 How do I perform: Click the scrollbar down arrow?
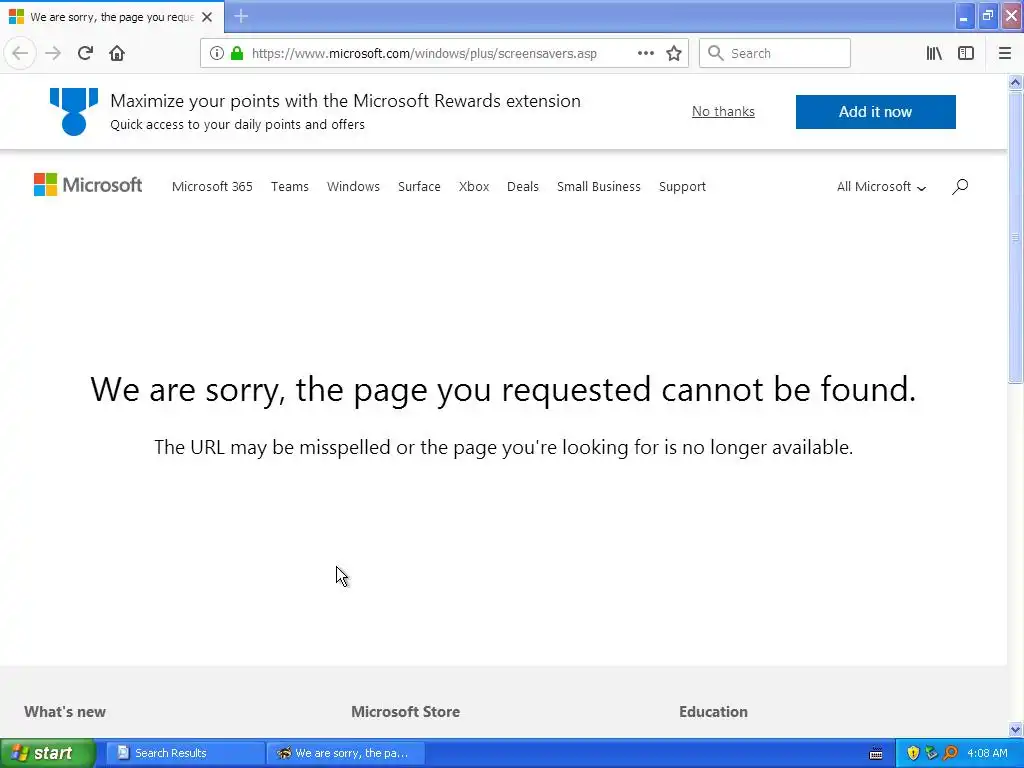1015,729
